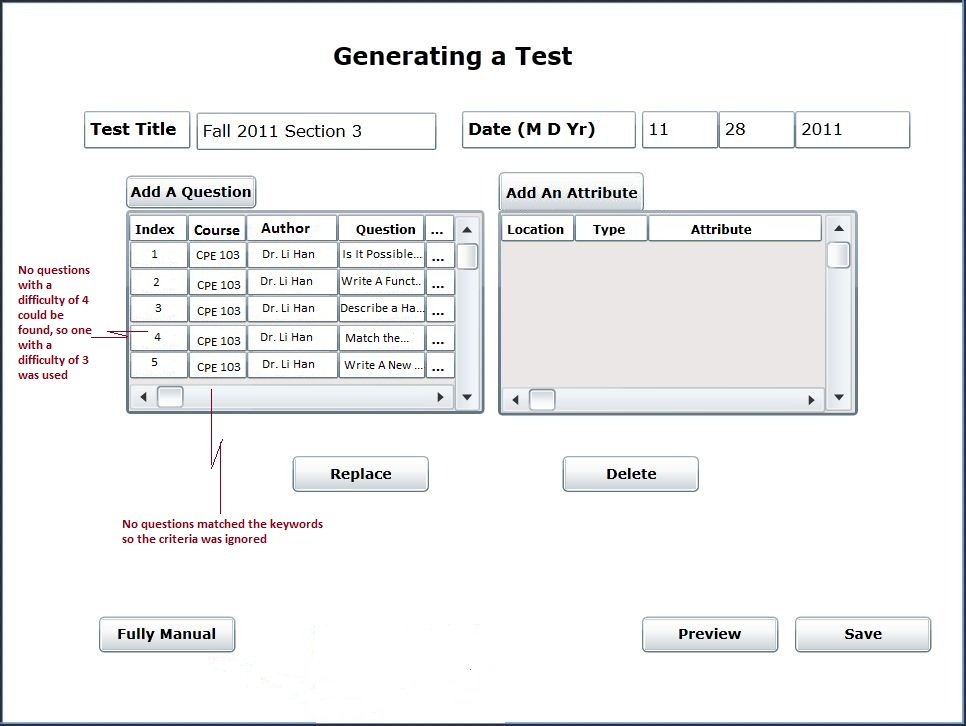966x726 pixels.
Task: Click the Test Title input field
Action: pyautogui.click(x=316, y=131)
